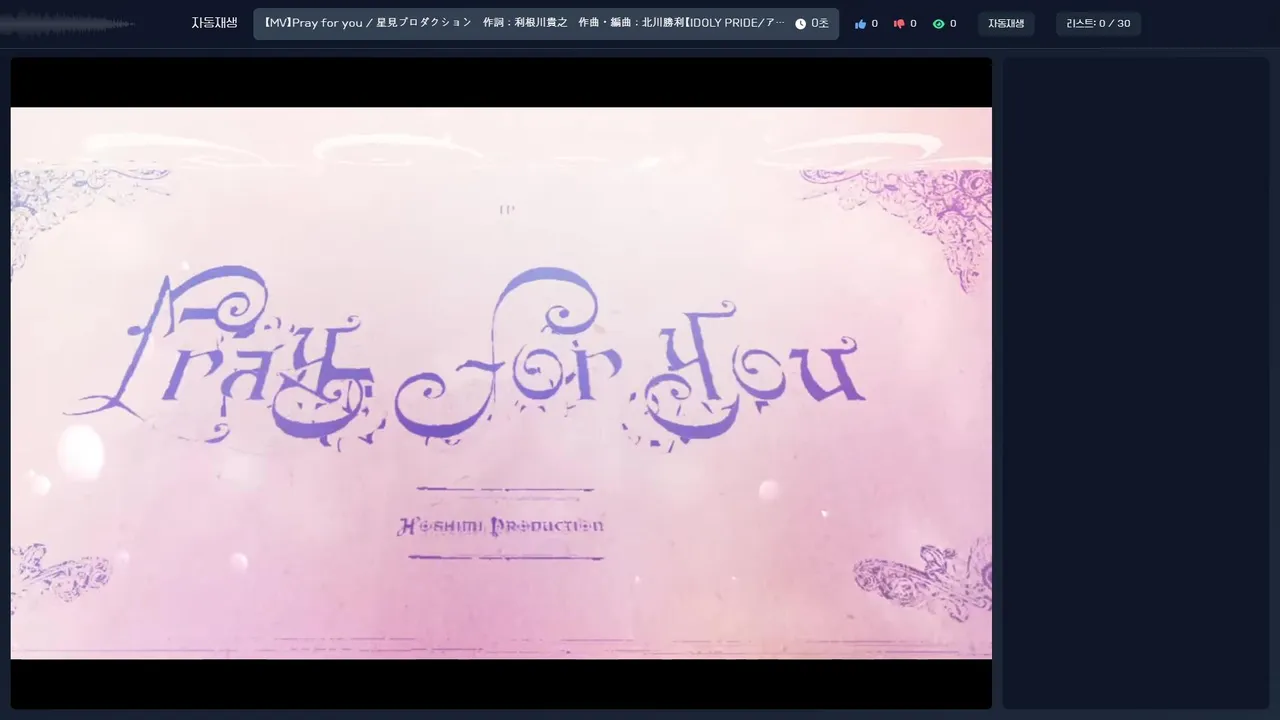Click the 자동재생 button beside view count
1280x720 pixels.
(1006, 24)
